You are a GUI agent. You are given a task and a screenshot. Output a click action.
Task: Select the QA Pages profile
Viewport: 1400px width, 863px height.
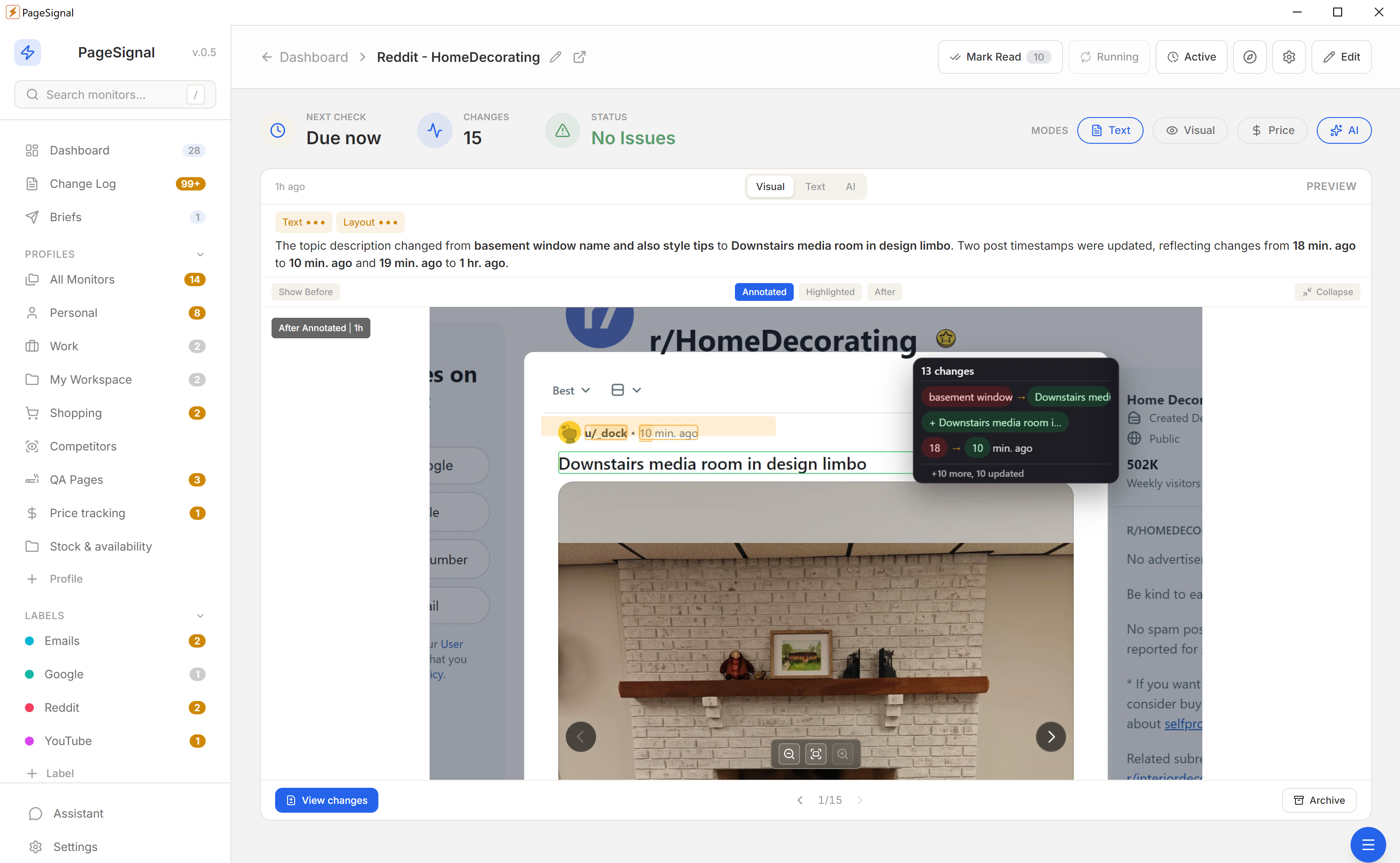[115, 480]
